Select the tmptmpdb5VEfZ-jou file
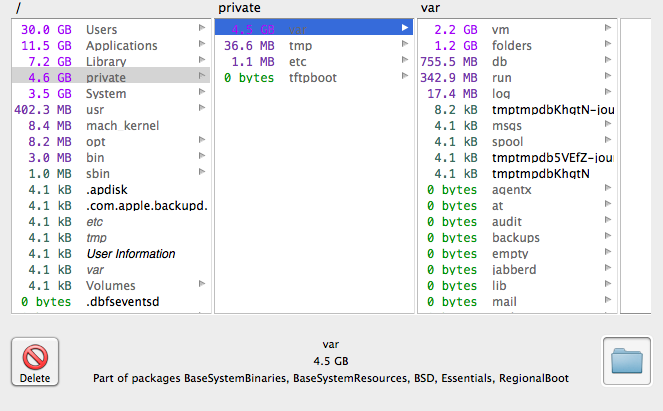 (517, 158)
